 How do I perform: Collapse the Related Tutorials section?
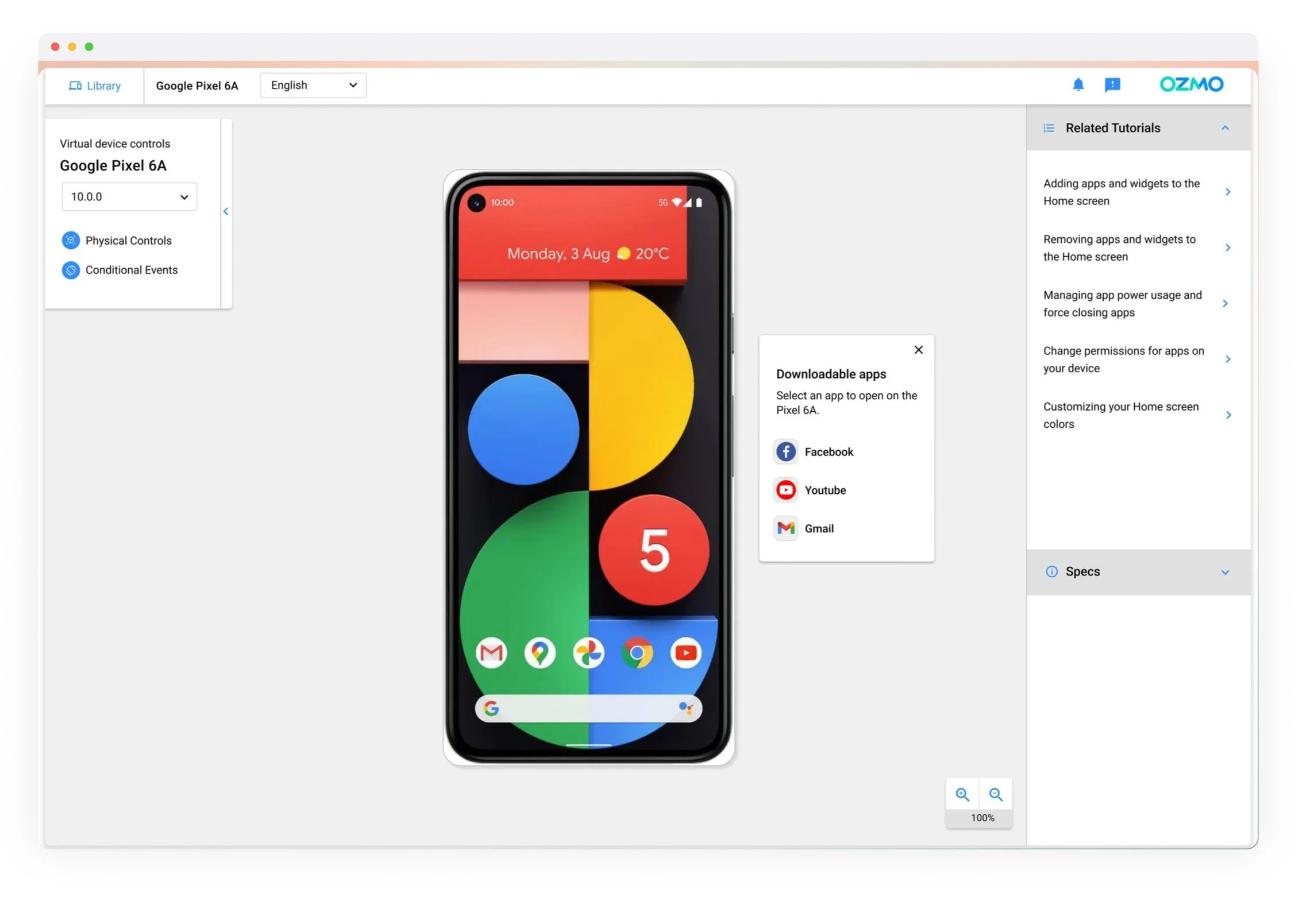pyautogui.click(x=1225, y=128)
